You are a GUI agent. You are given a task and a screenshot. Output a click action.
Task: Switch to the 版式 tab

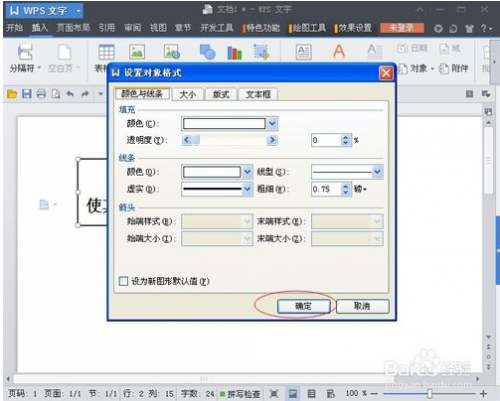point(221,94)
